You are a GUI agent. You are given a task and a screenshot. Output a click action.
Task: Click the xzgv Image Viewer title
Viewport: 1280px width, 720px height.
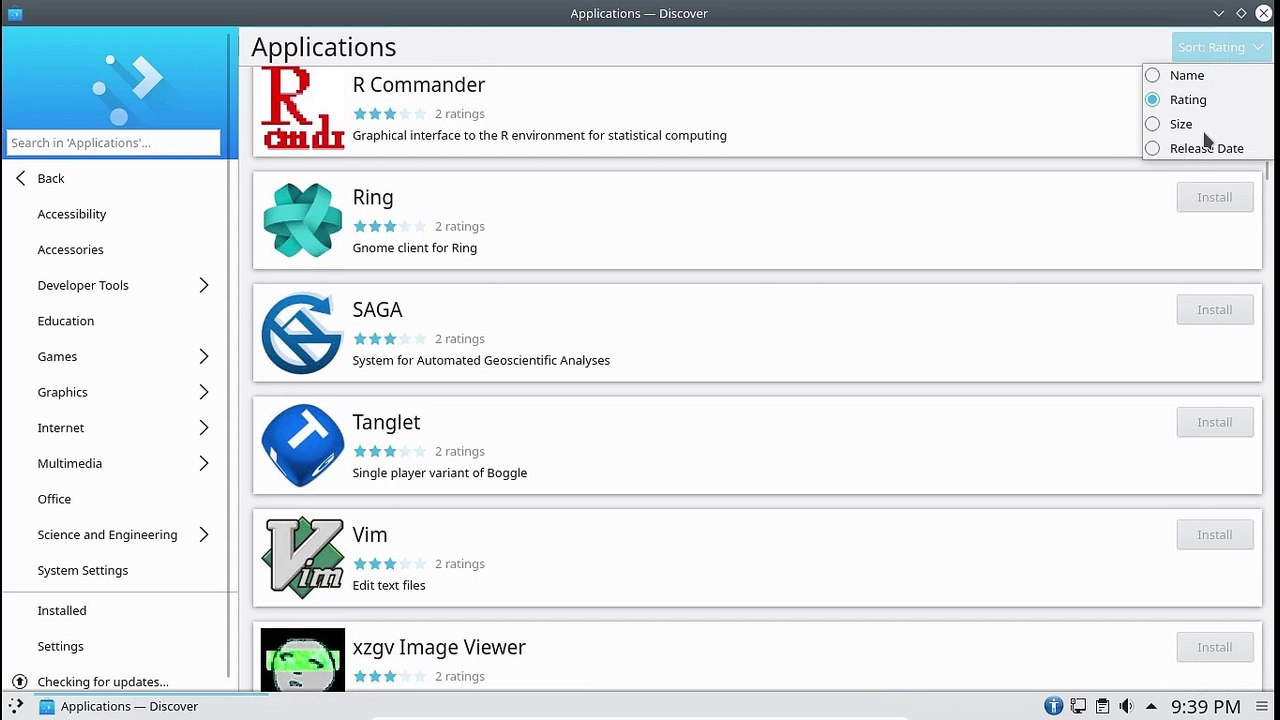click(439, 647)
